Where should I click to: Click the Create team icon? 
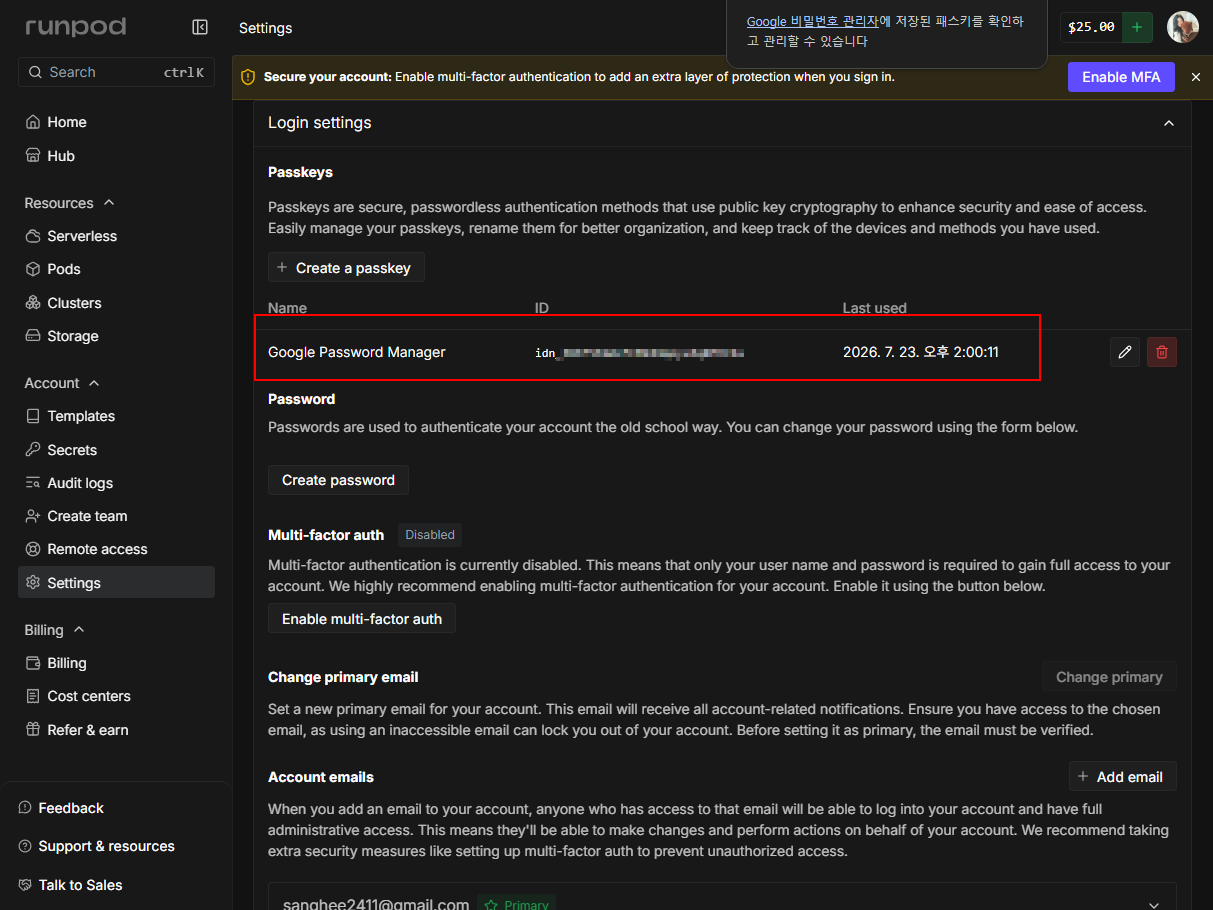tap(32, 516)
